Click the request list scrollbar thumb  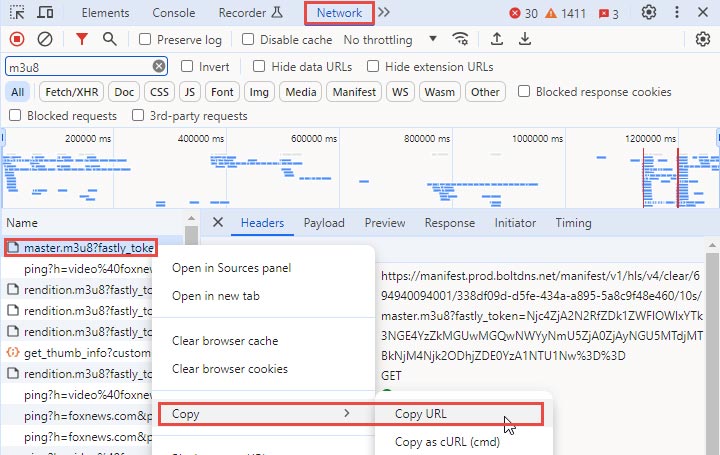191,235
